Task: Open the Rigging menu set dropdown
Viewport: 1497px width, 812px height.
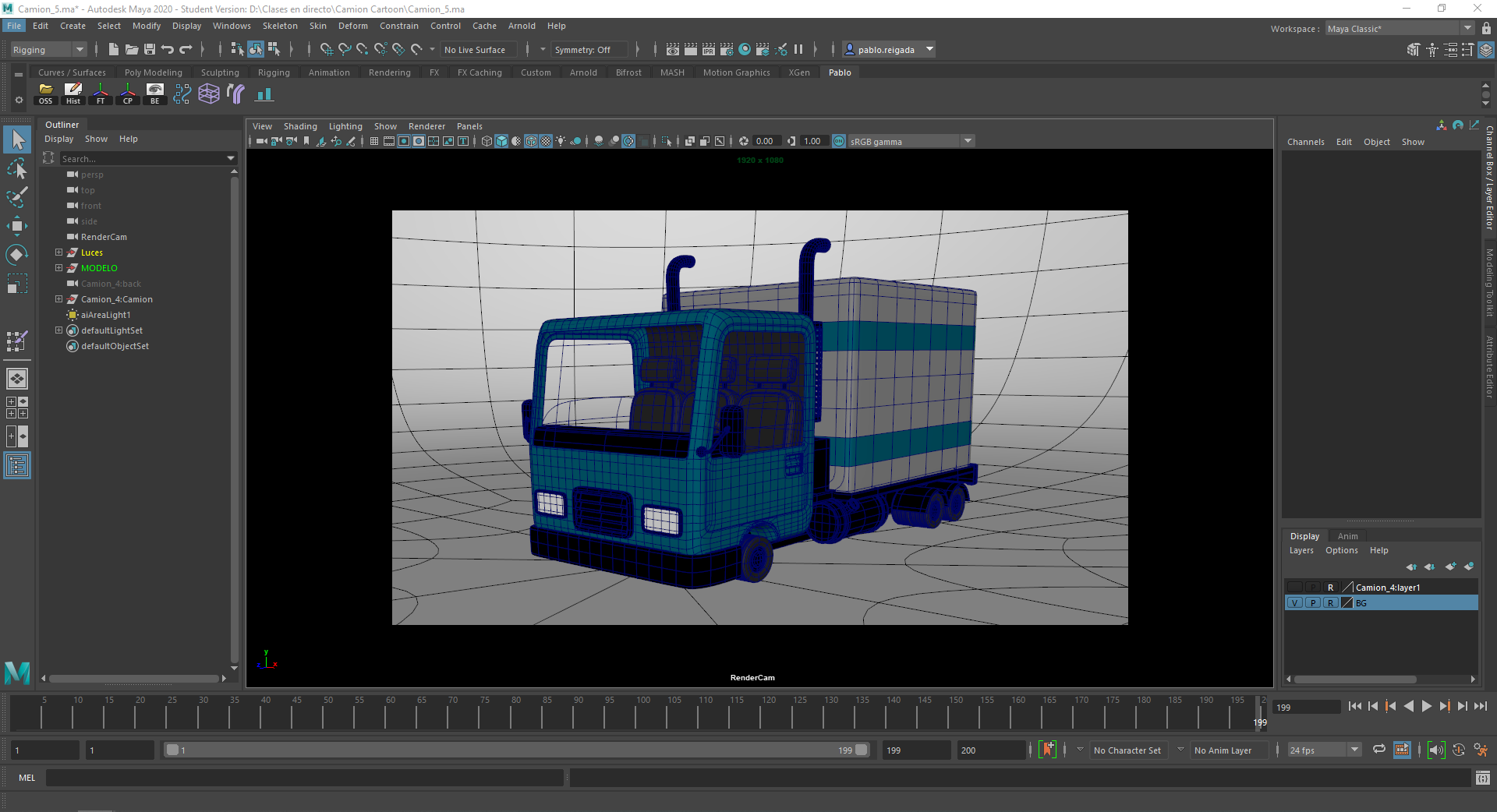Action: pyautogui.click(x=48, y=50)
